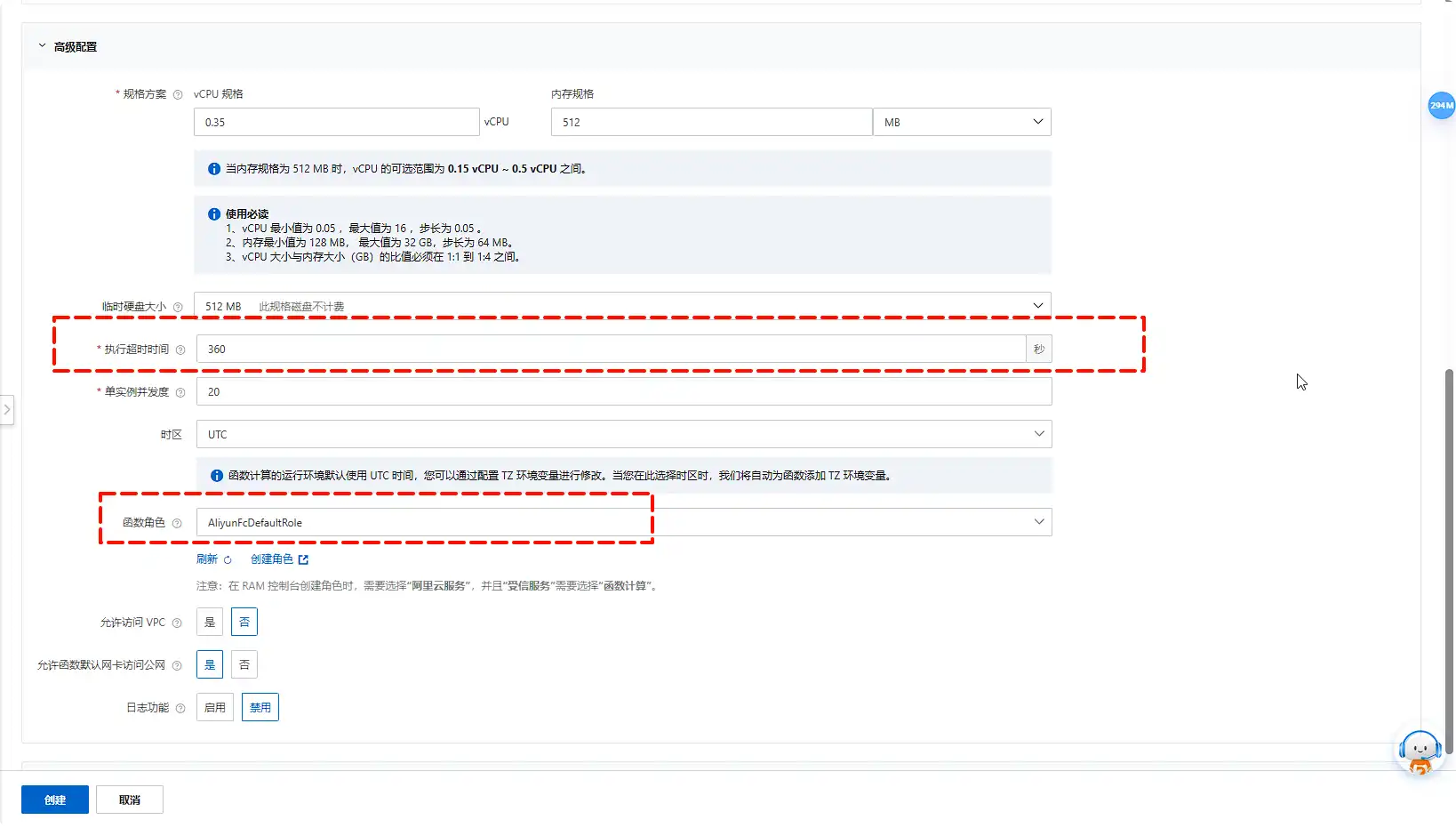Click the help icon next to 允许访问 VPC
1456x828 pixels.
point(177,623)
